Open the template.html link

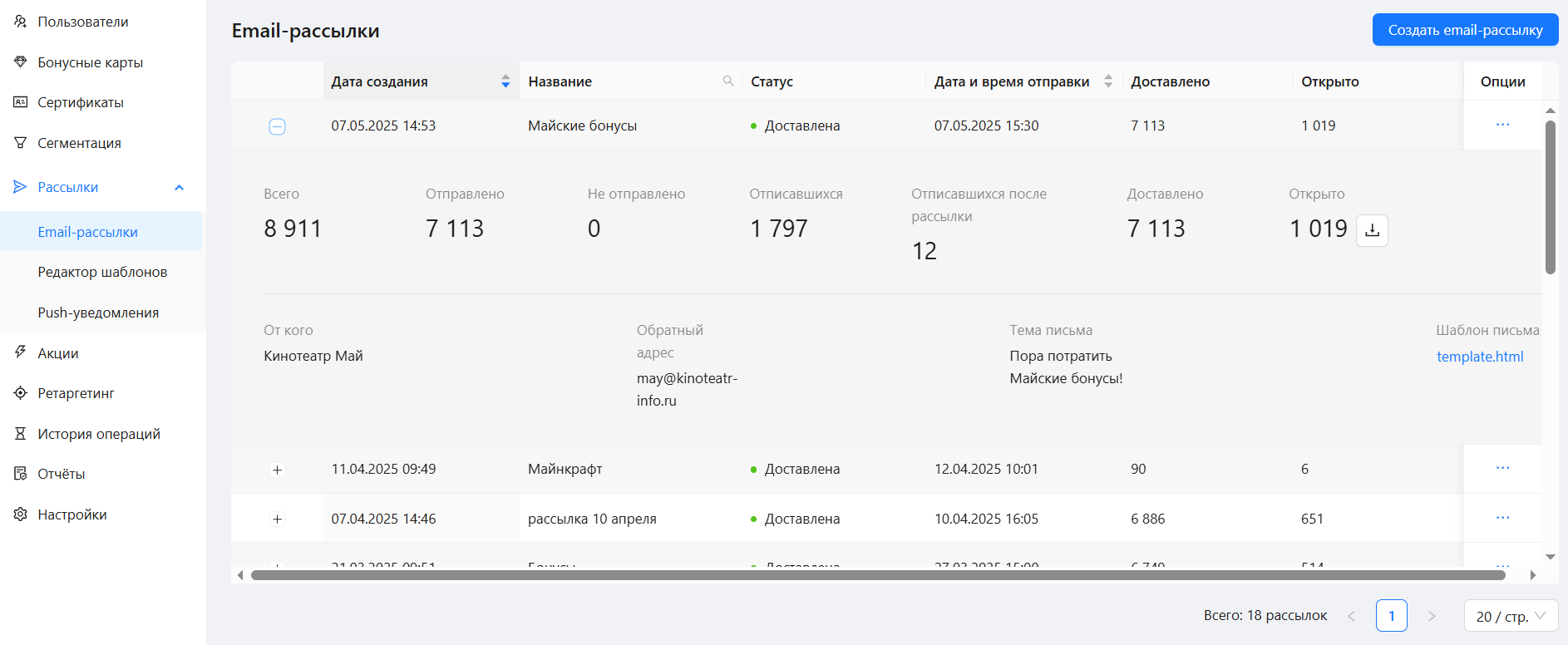click(1480, 357)
